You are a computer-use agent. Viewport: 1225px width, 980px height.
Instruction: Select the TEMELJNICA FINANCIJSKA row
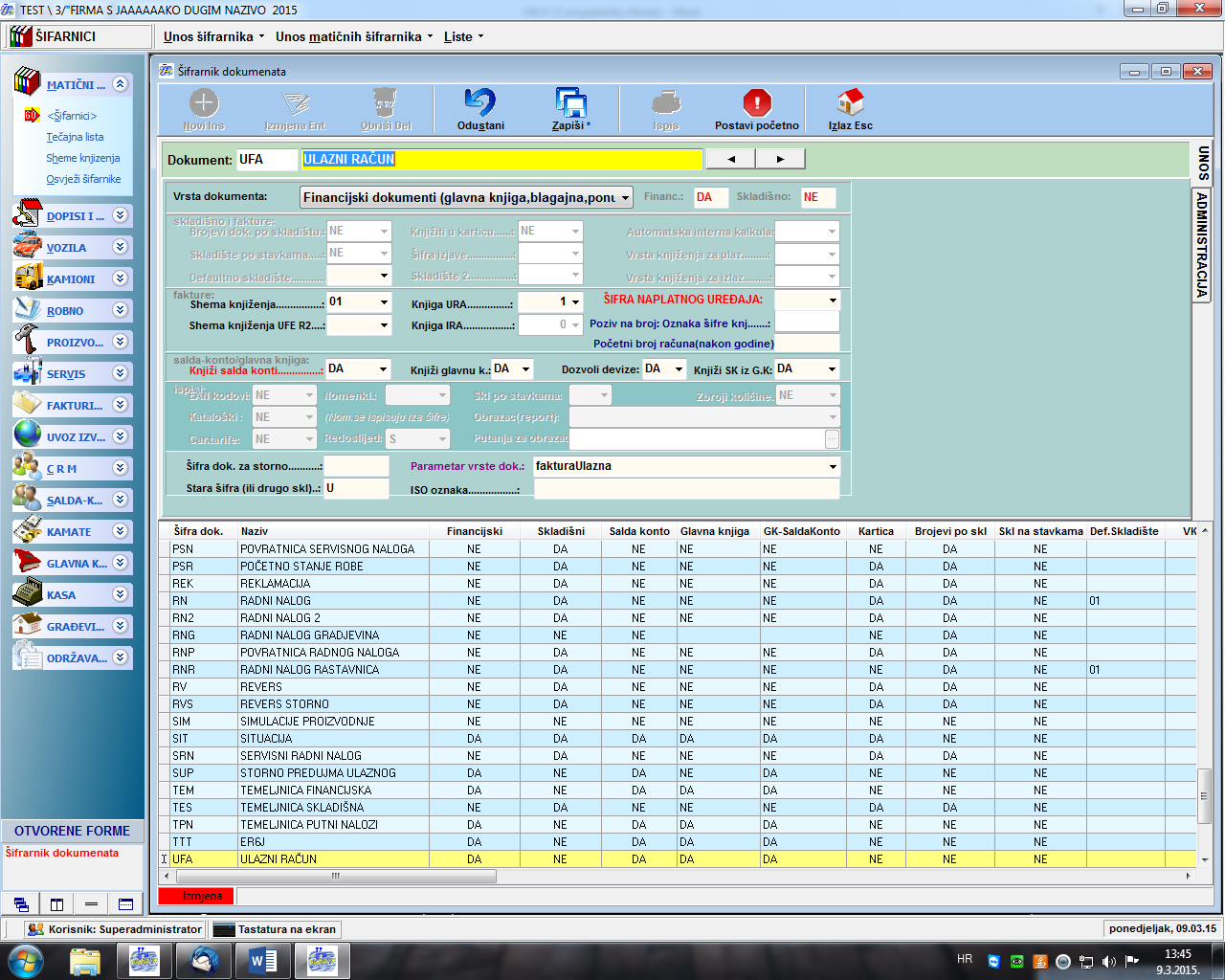[678, 791]
